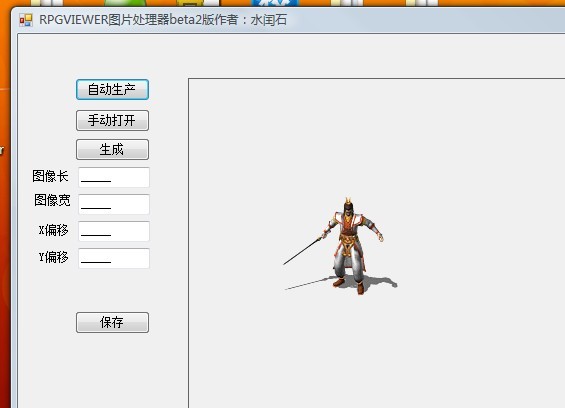Click the X偏移 label

coord(54,230)
